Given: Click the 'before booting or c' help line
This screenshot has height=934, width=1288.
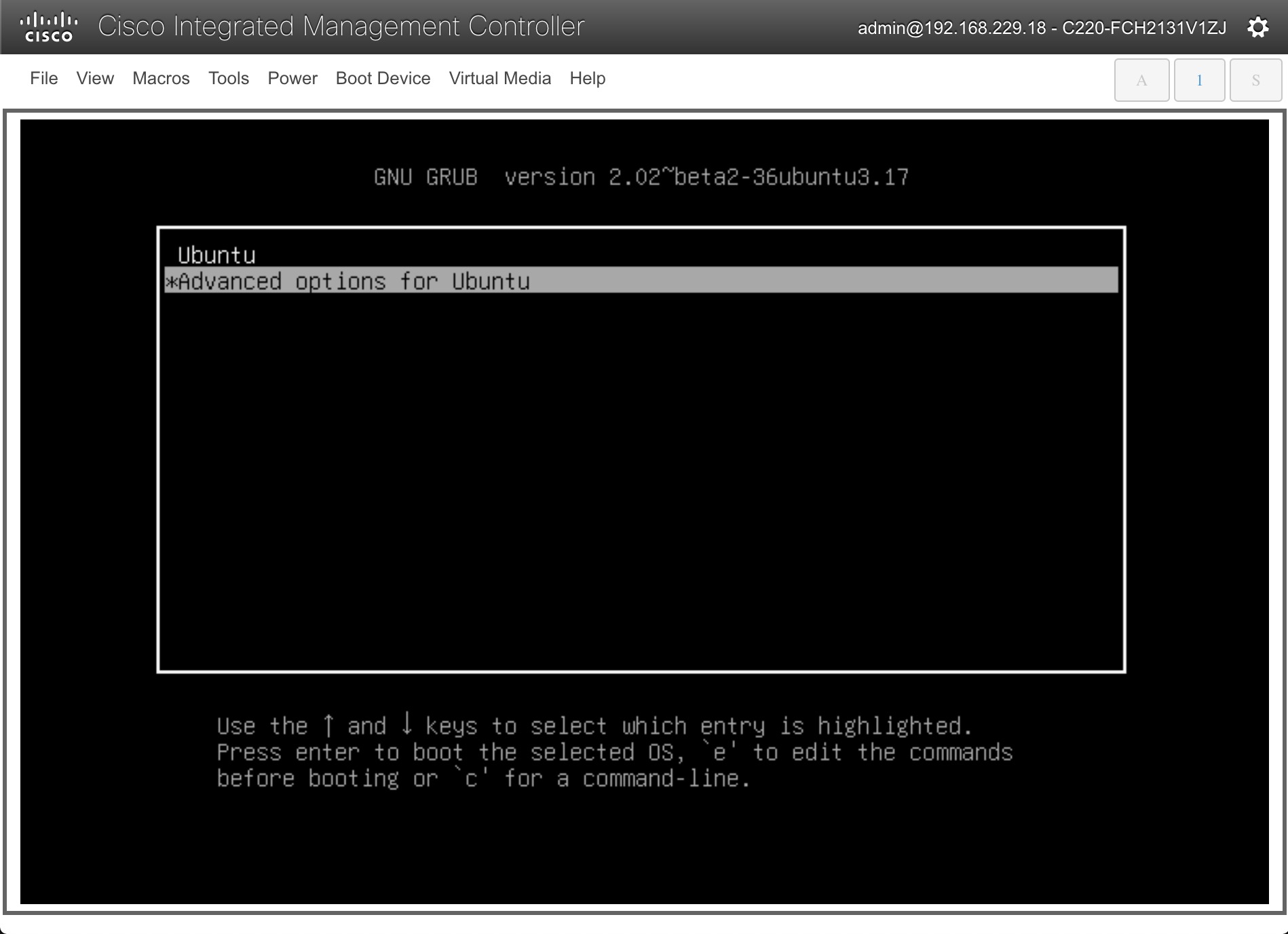Looking at the screenshot, I should click(x=483, y=778).
